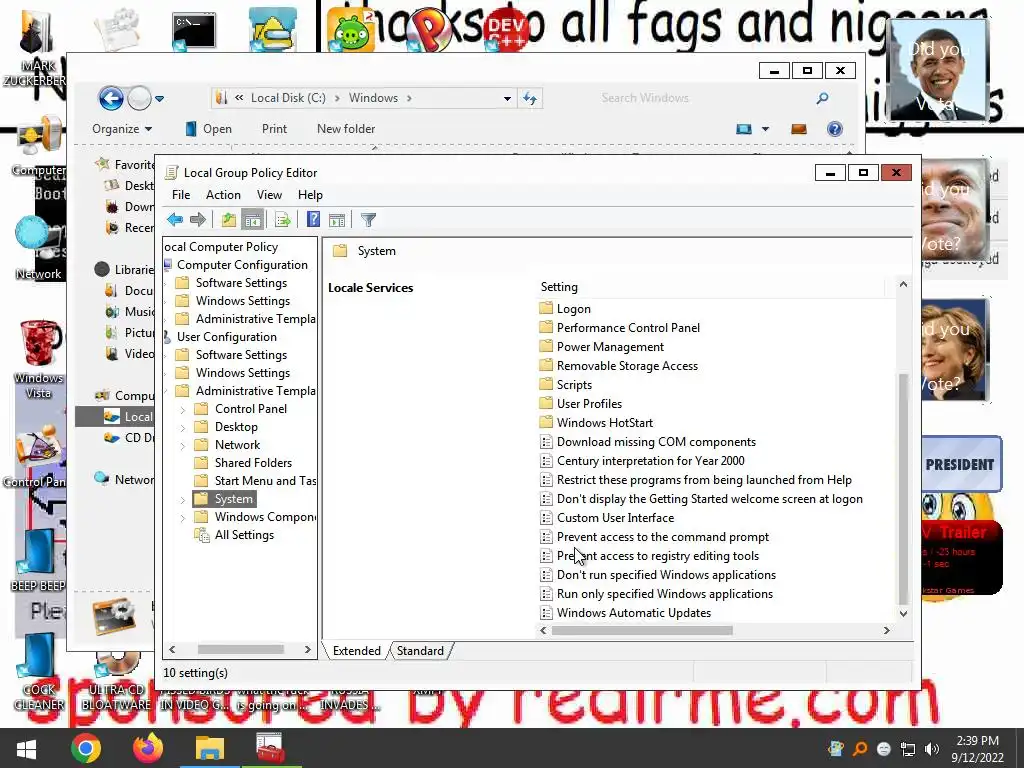Click the console tree horizontal scrollbar thumb
The width and height of the screenshot is (1024, 768).
(240, 649)
